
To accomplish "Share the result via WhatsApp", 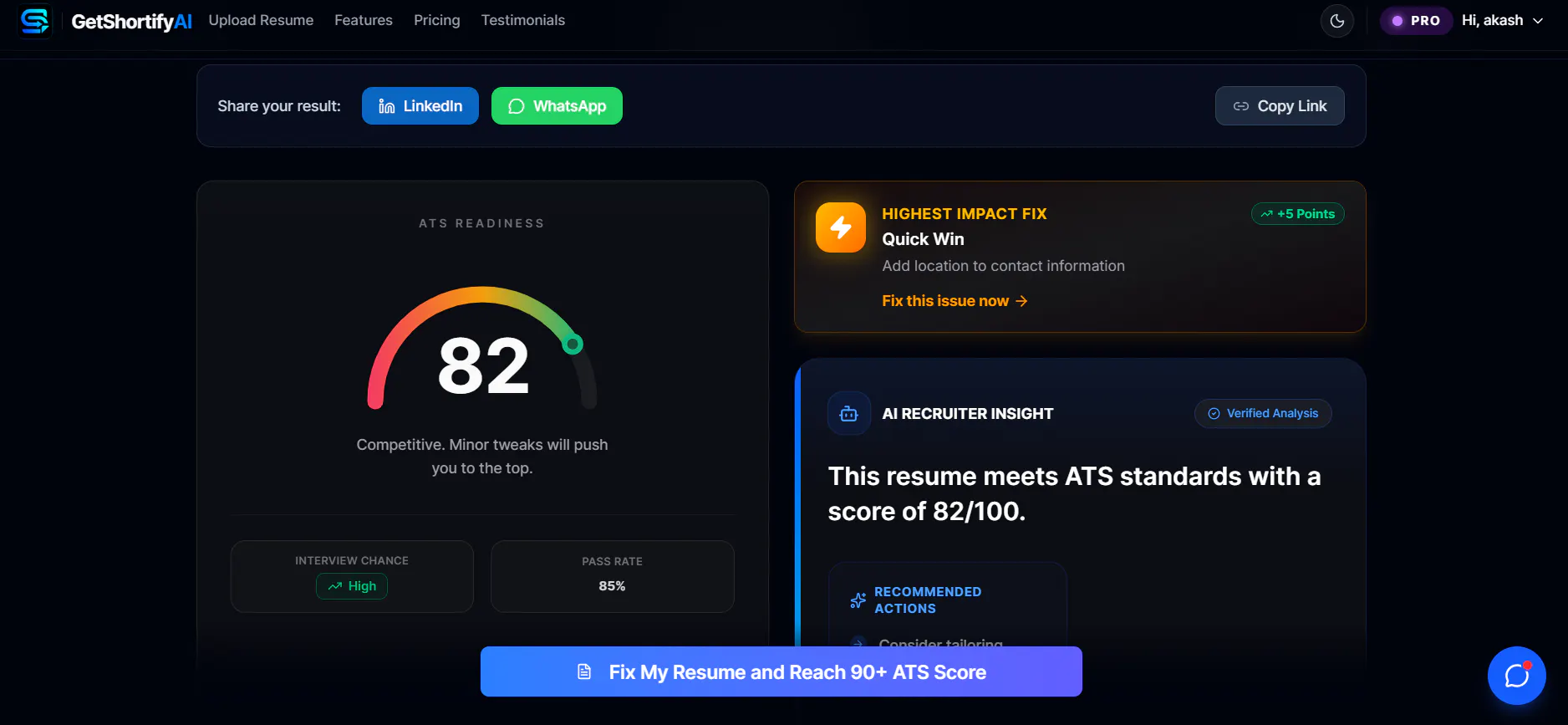I will 557,106.
